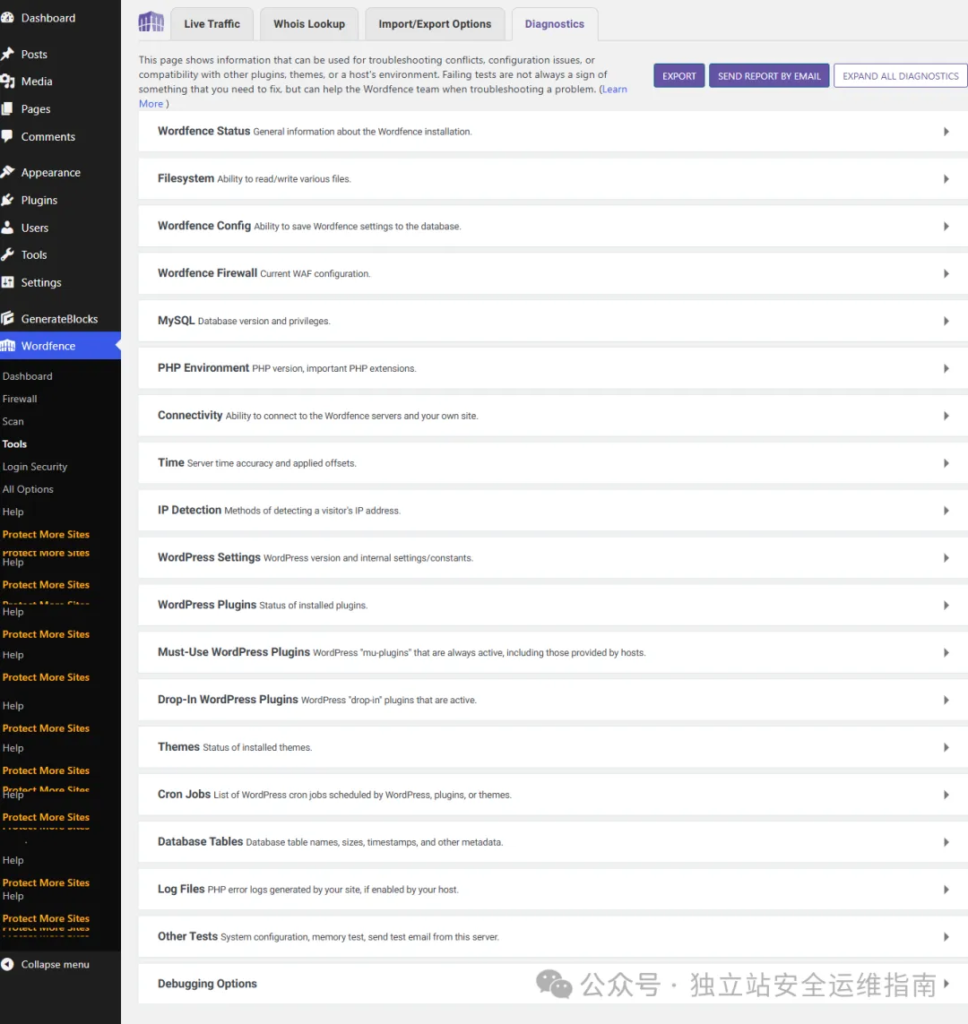Click the Media icon in the sidebar
This screenshot has width=968, height=1024.
pyautogui.click(x=7, y=81)
